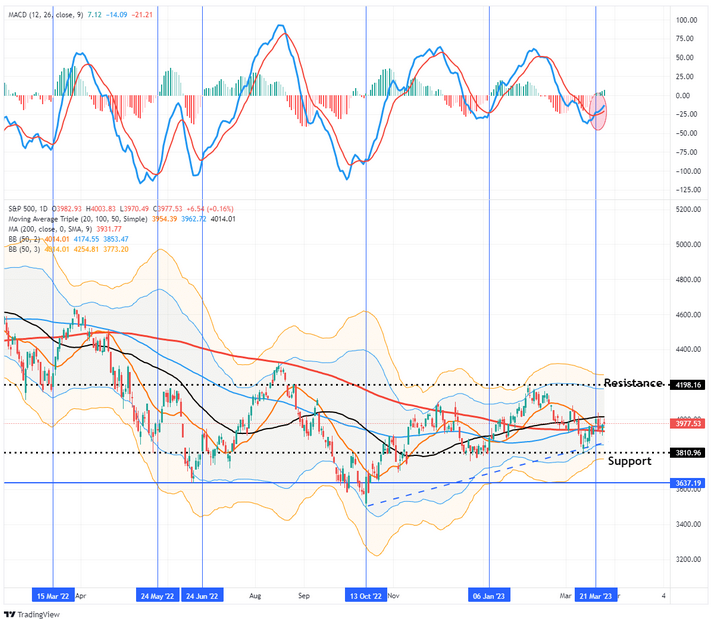This screenshot has width=711, height=619.
Task: Click the 4400.00 price axis value
Action: [x=688, y=349]
